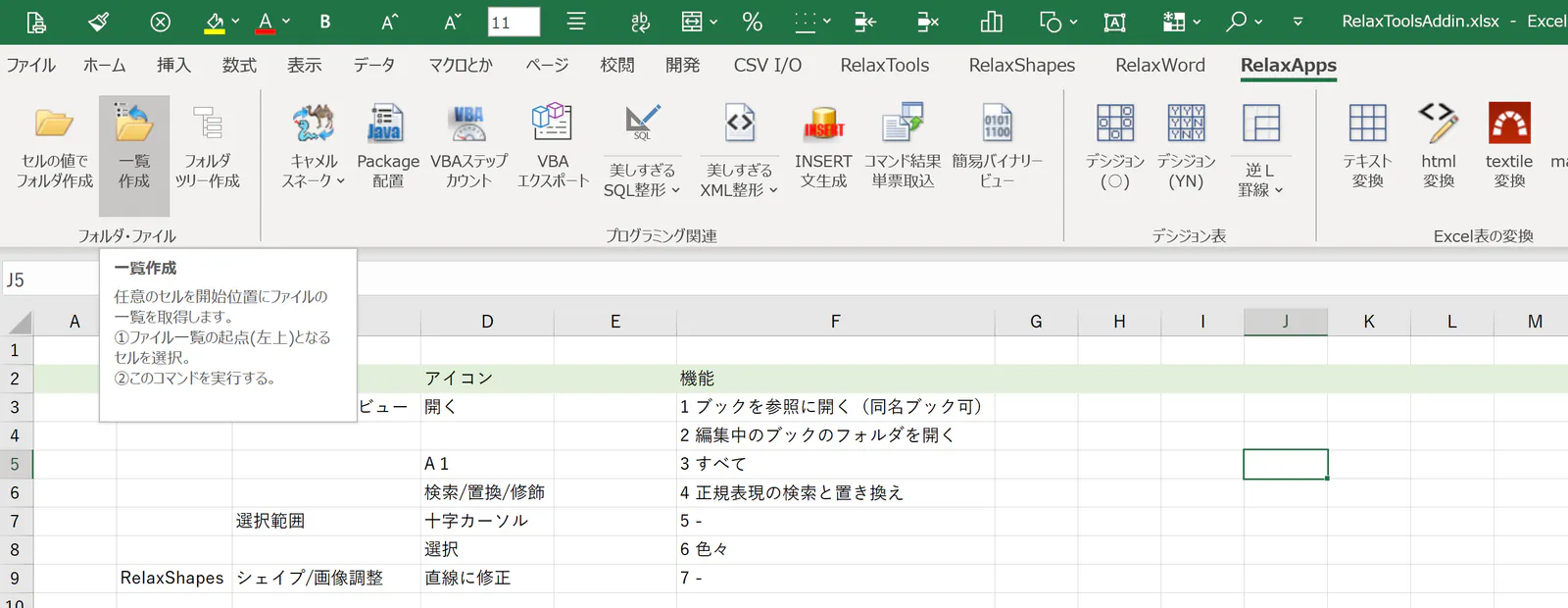
Task: Select row 7 header
Action: 15,521
